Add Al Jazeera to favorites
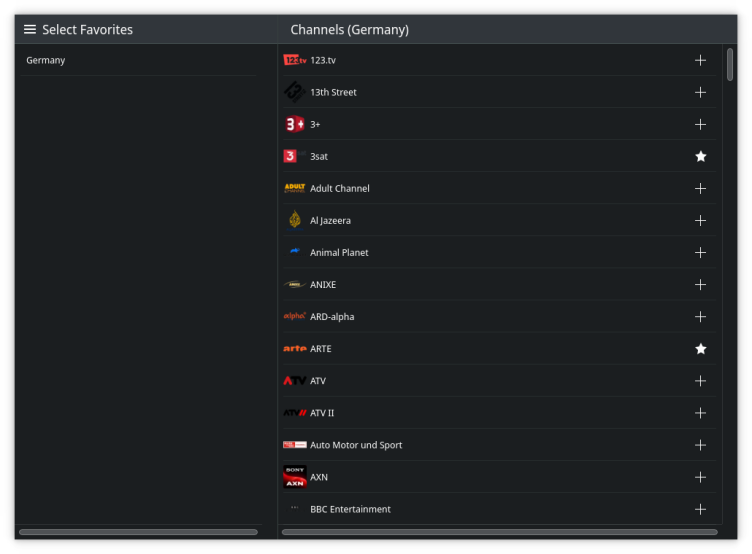 point(700,220)
